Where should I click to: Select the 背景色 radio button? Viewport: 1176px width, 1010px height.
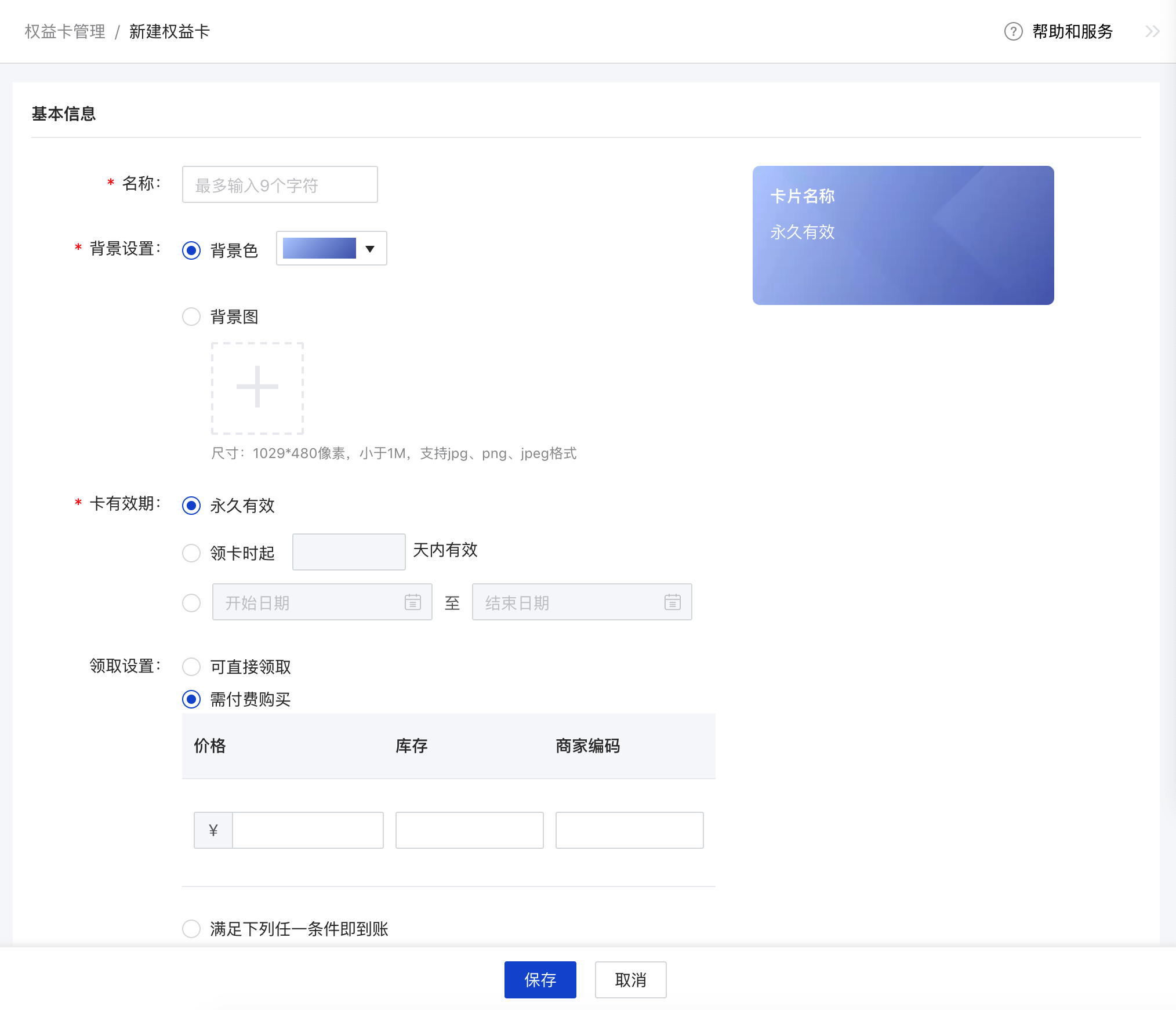[191, 250]
